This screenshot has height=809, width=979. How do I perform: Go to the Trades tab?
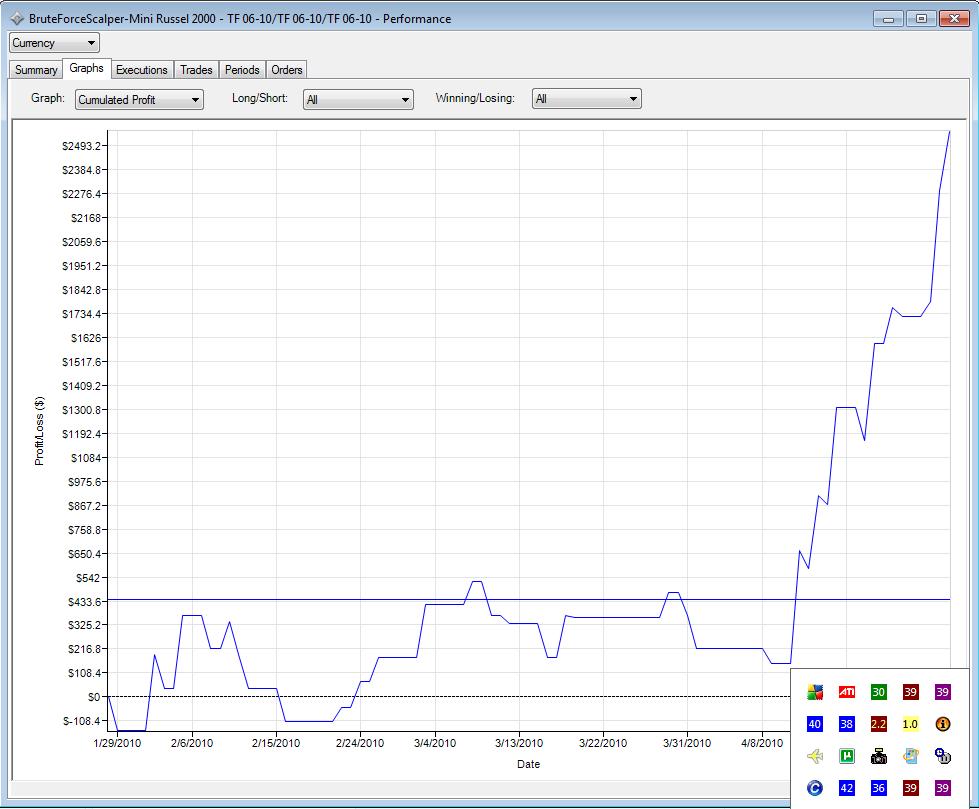click(196, 70)
